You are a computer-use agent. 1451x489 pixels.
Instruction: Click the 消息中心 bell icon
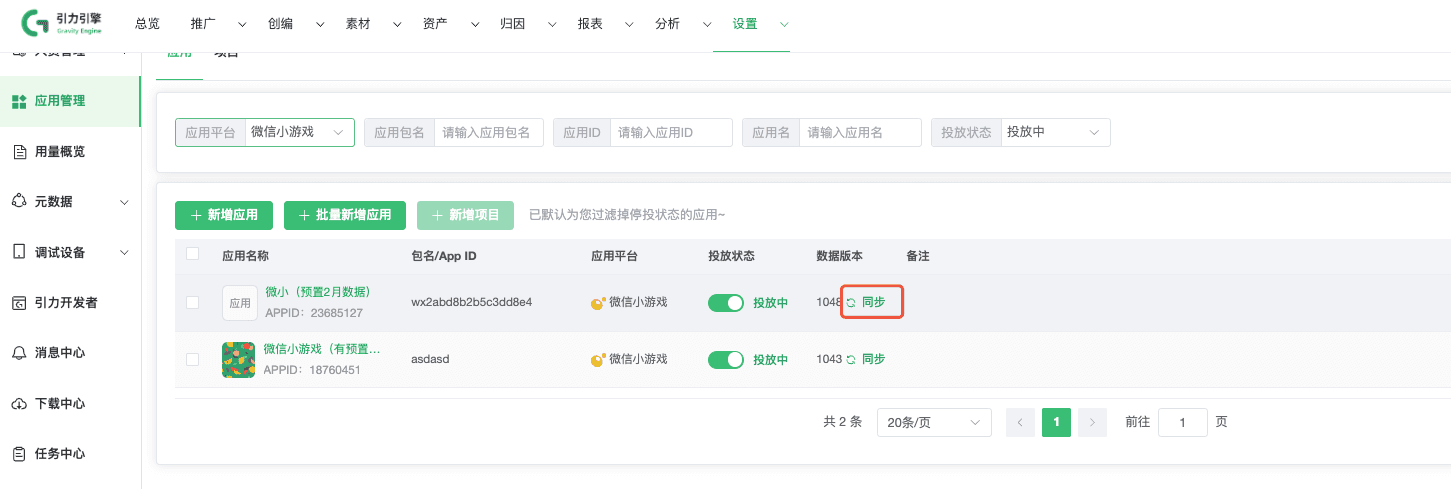pyautogui.click(x=18, y=353)
